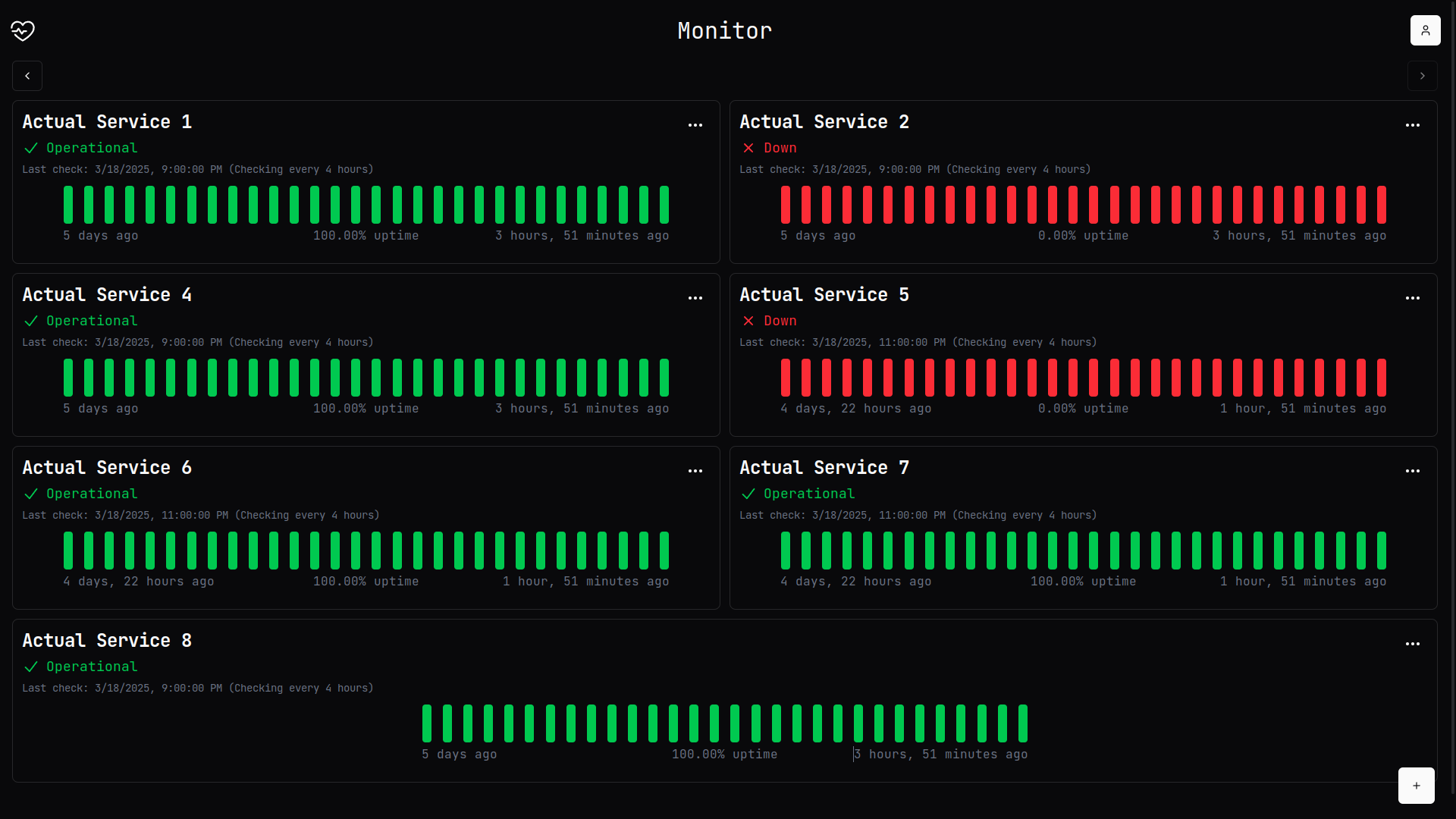The height and width of the screenshot is (819, 1456).
Task: Click the Actual Service 8 title
Action: click(107, 641)
